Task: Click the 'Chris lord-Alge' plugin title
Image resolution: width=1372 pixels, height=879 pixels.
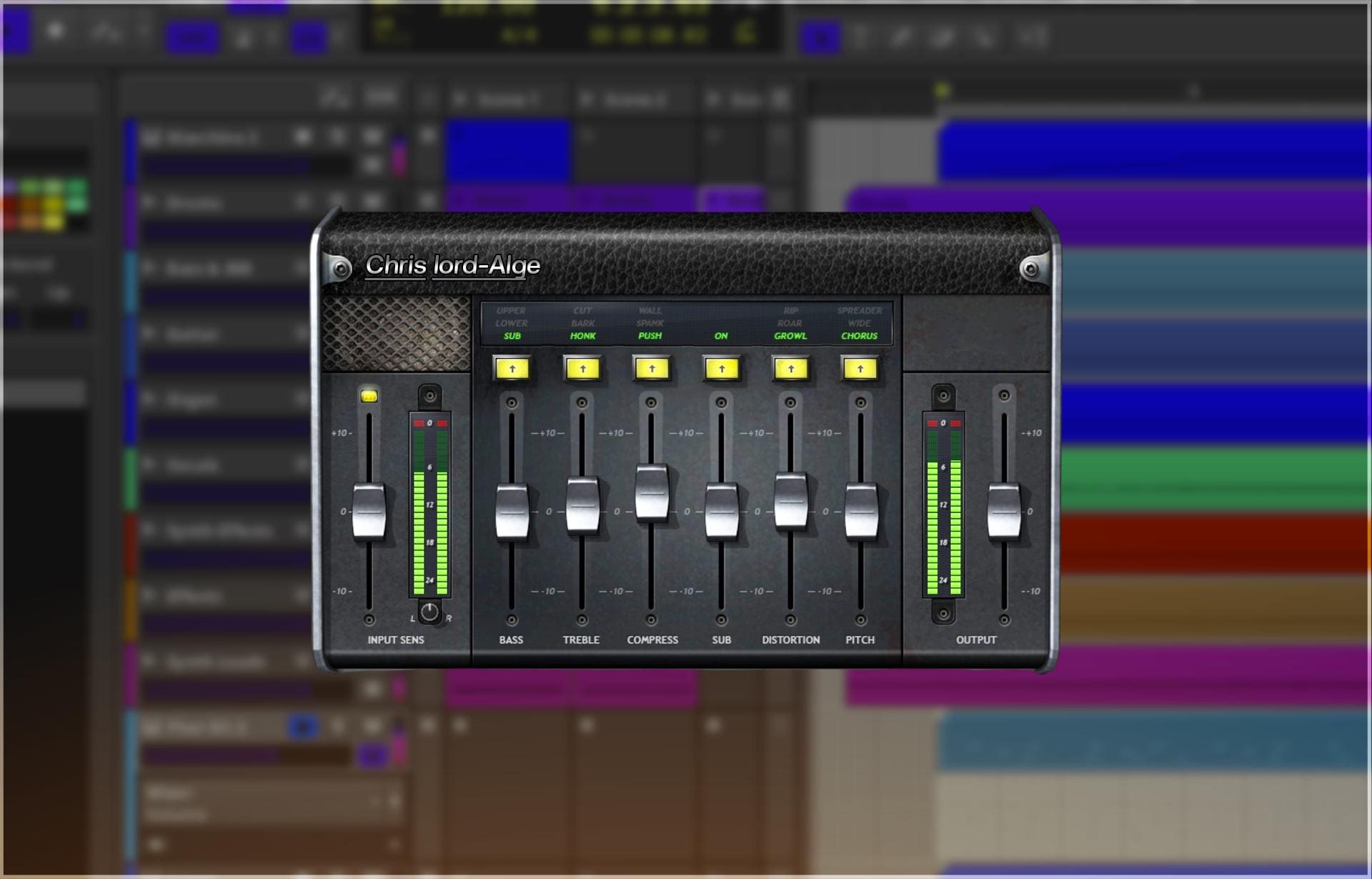Action: point(453,265)
